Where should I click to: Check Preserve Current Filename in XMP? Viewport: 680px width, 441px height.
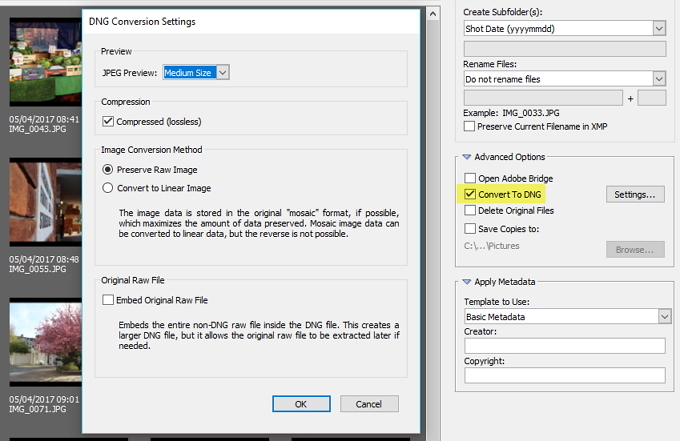[469, 126]
